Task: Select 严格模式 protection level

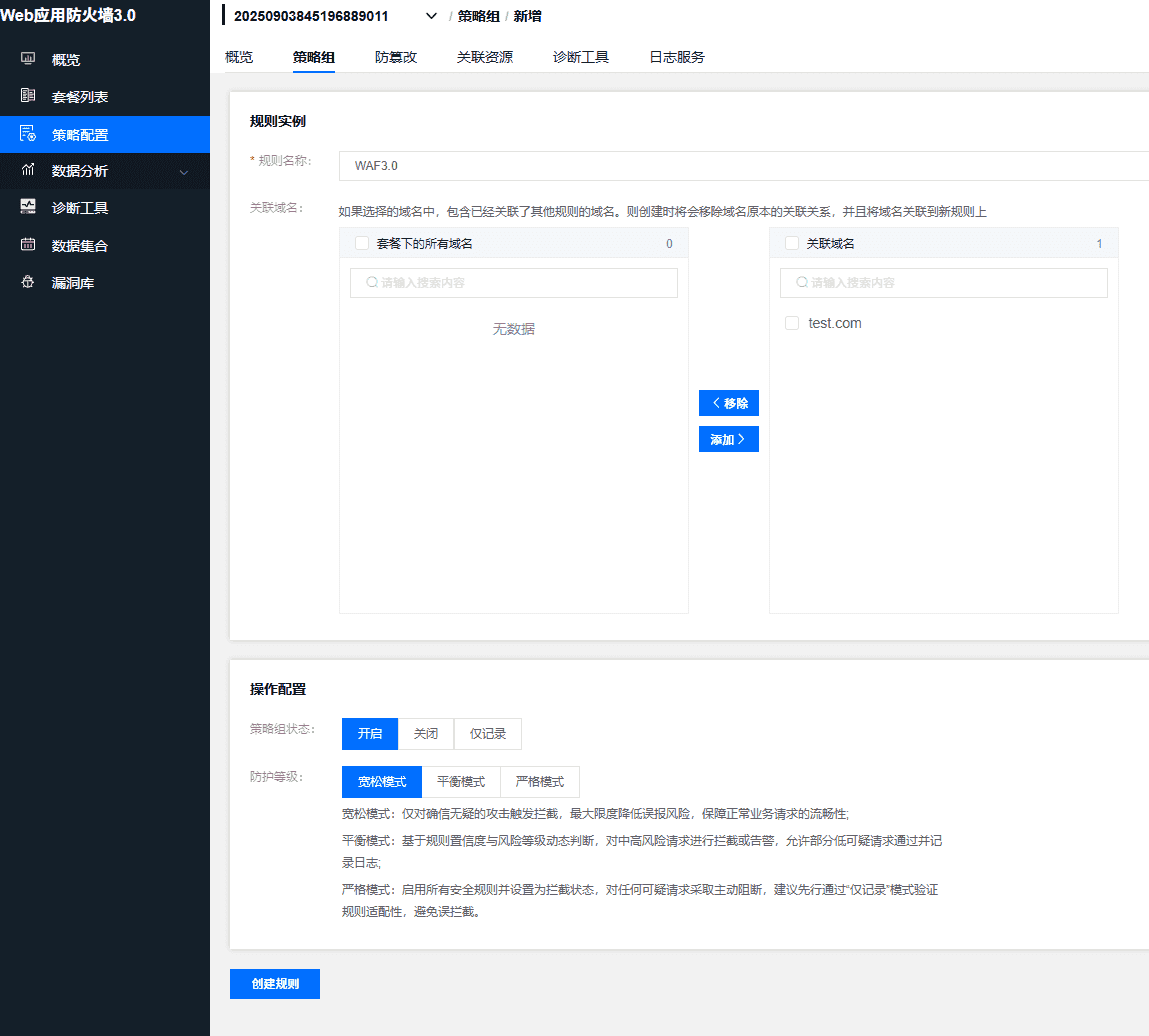Action: (x=539, y=782)
